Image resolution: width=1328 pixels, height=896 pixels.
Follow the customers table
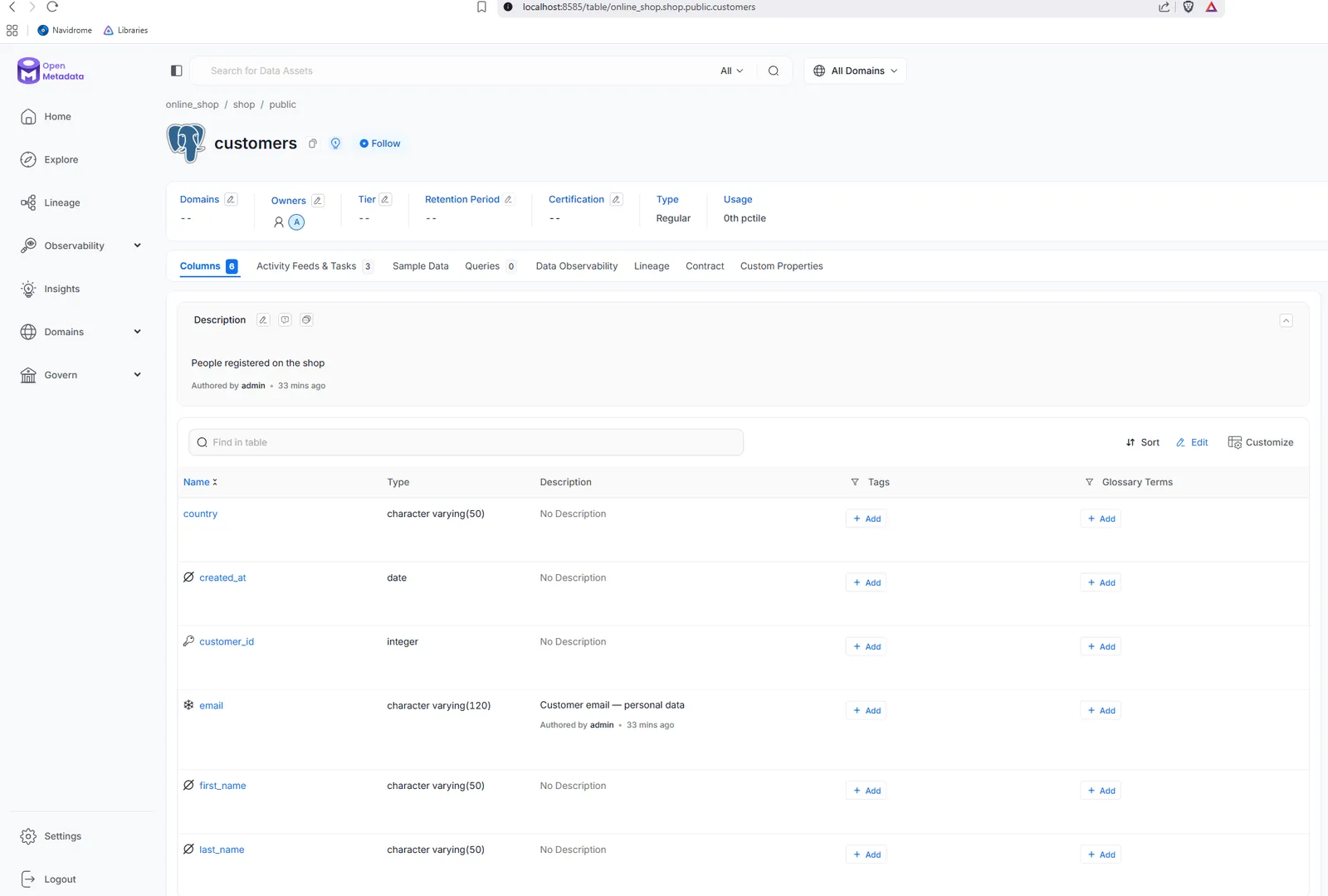(x=380, y=144)
